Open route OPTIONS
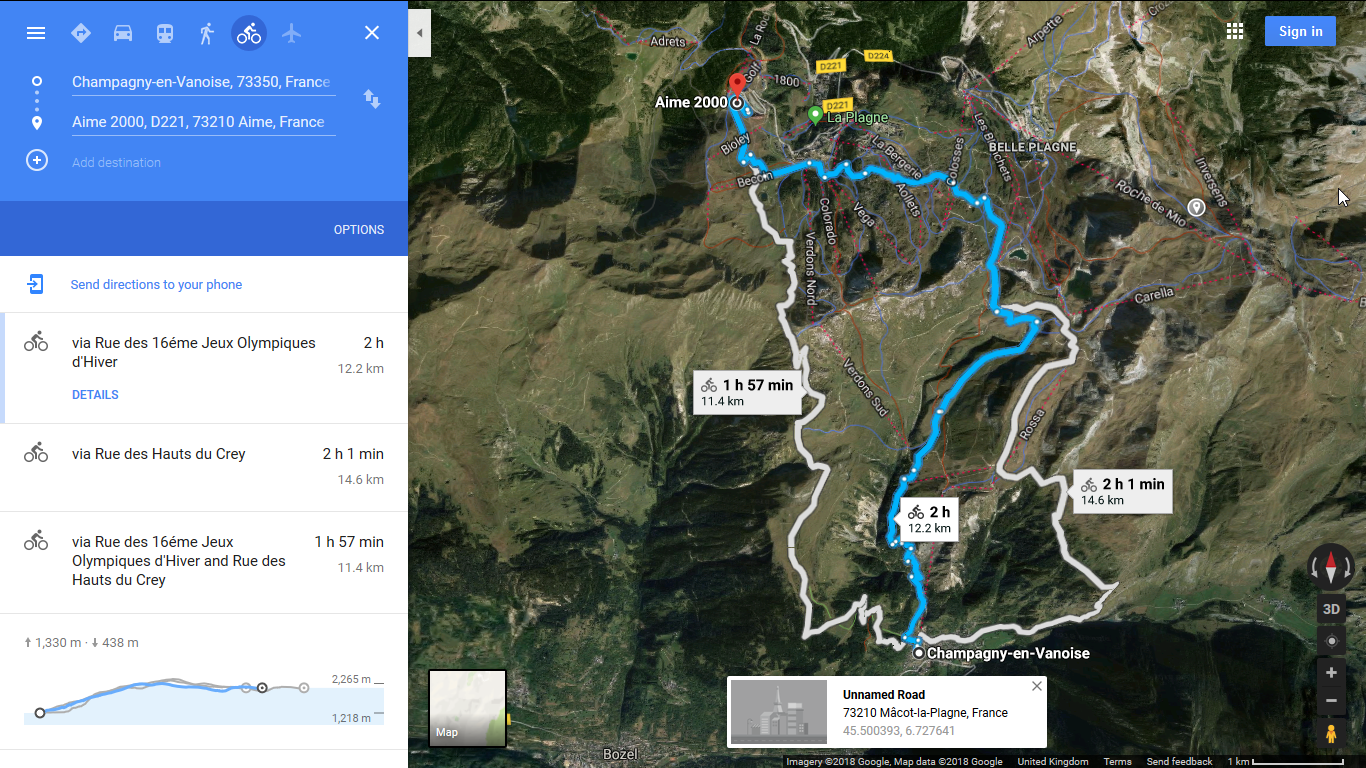The height and width of the screenshot is (768, 1366). 359,230
